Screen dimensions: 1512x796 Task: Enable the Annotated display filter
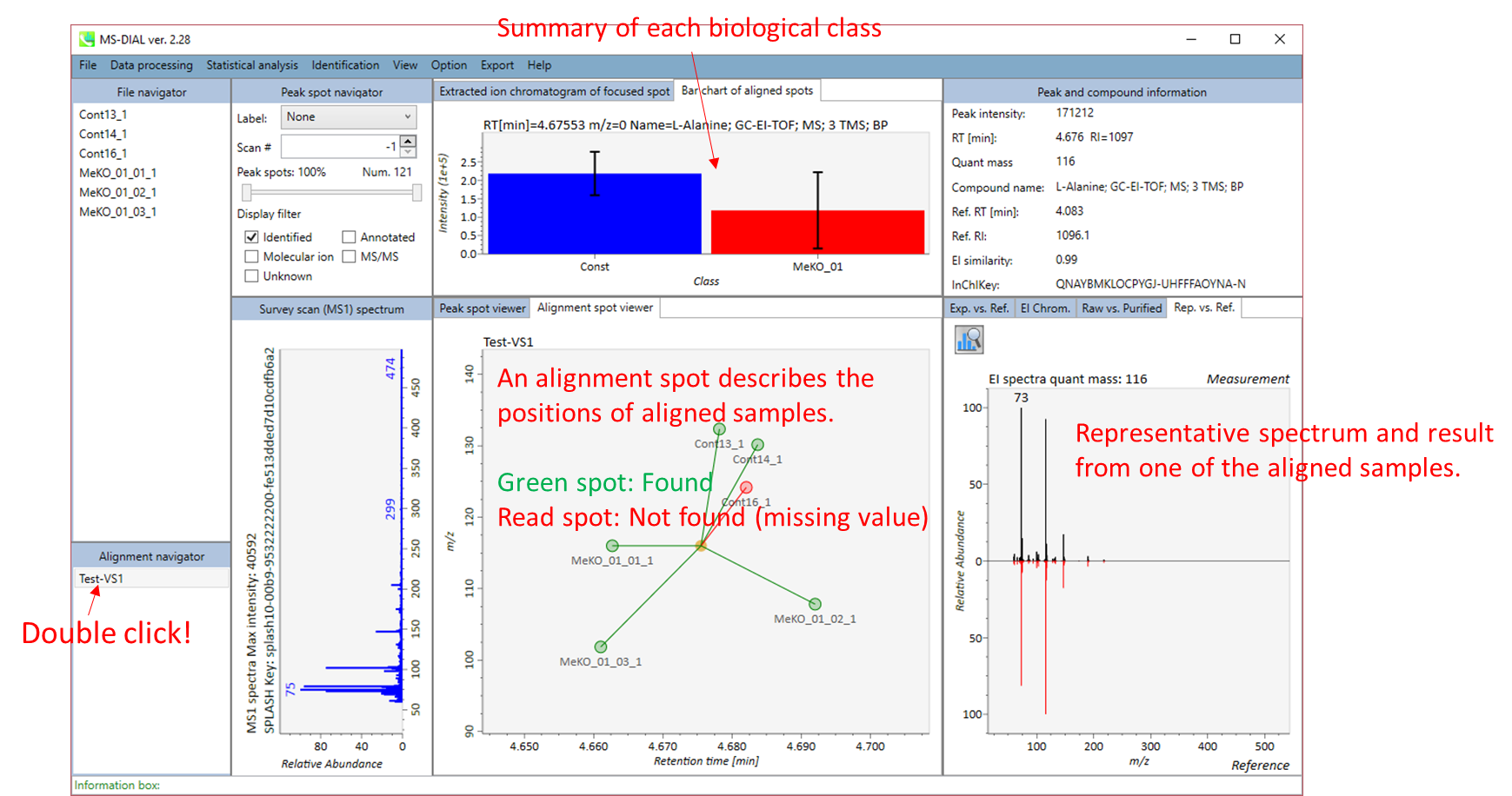point(349,237)
